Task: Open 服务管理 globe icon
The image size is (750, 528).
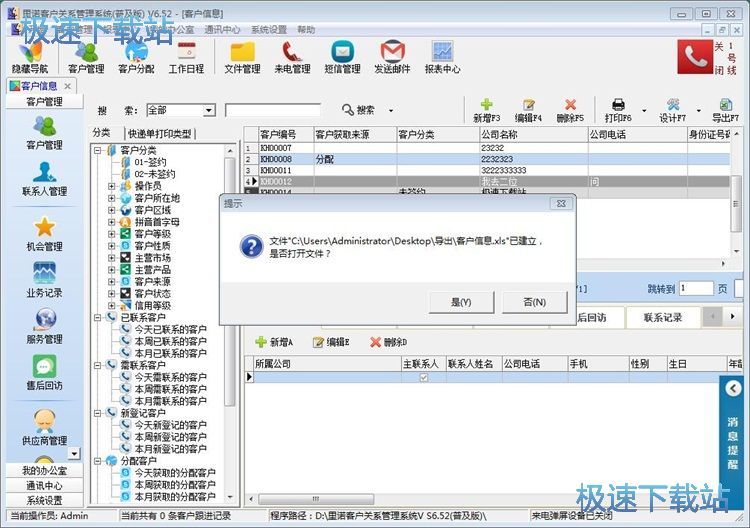Action: coord(44,327)
